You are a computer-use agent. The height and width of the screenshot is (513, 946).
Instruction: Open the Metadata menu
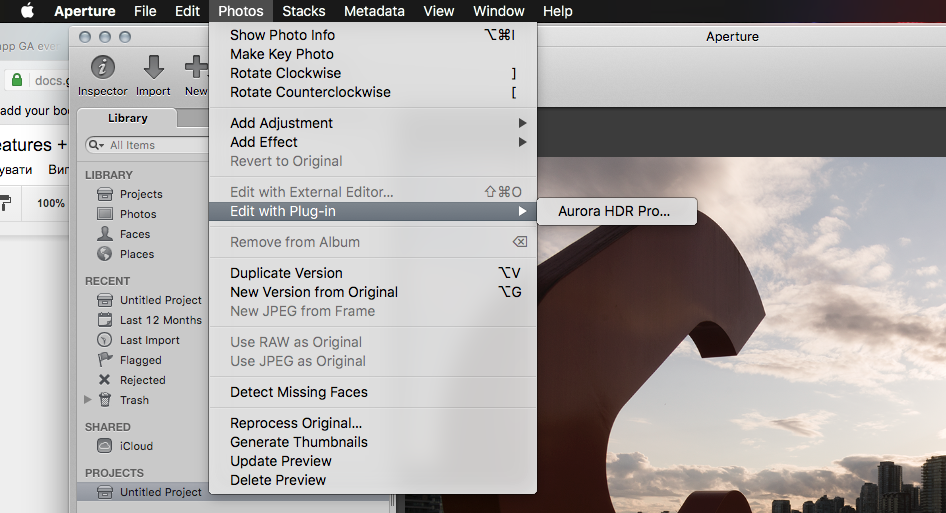[374, 11]
